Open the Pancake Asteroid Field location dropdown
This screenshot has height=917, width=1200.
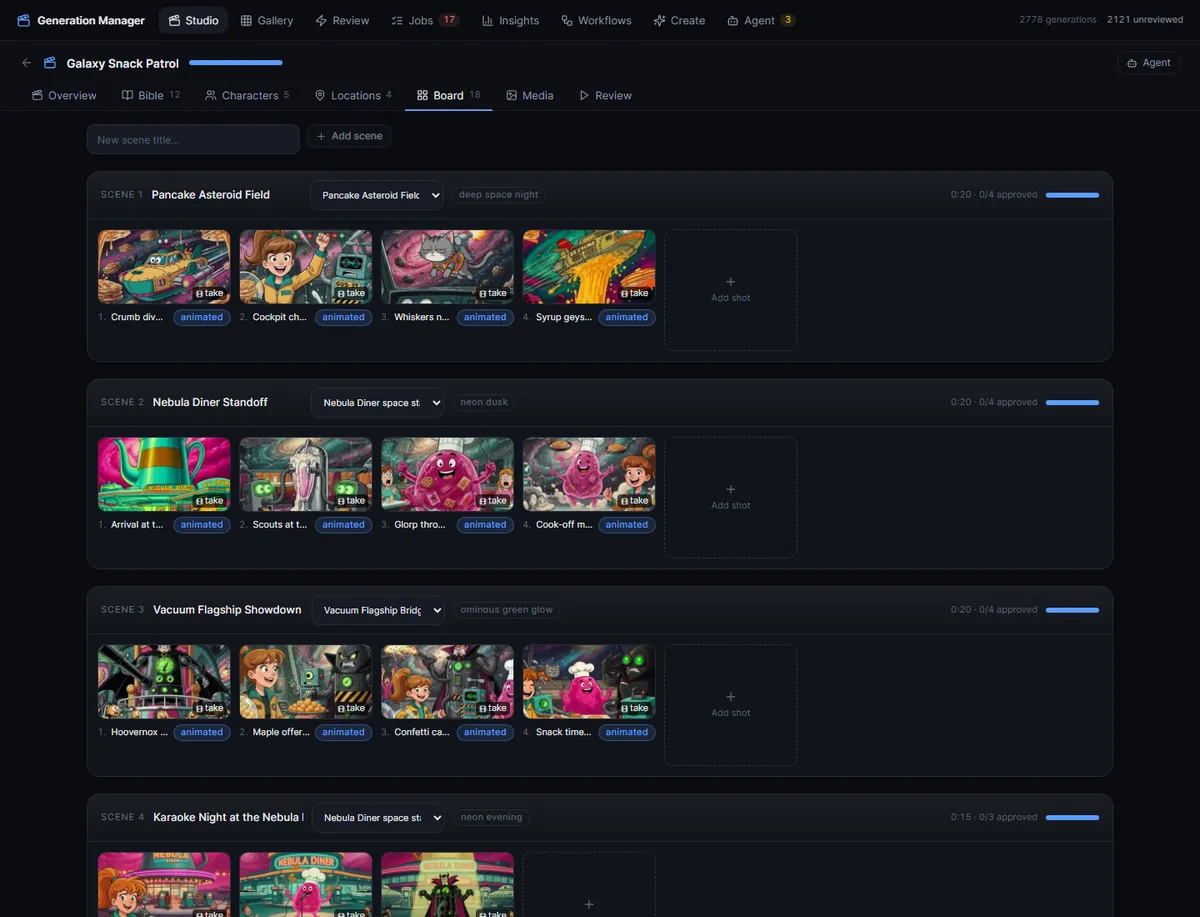[x=376, y=195]
